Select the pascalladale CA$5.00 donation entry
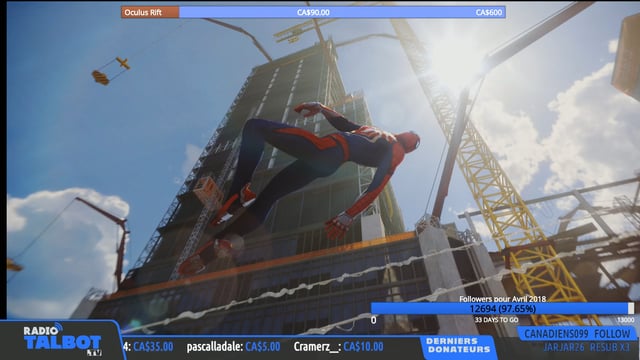Viewport: 640px width, 360px height. (233, 347)
